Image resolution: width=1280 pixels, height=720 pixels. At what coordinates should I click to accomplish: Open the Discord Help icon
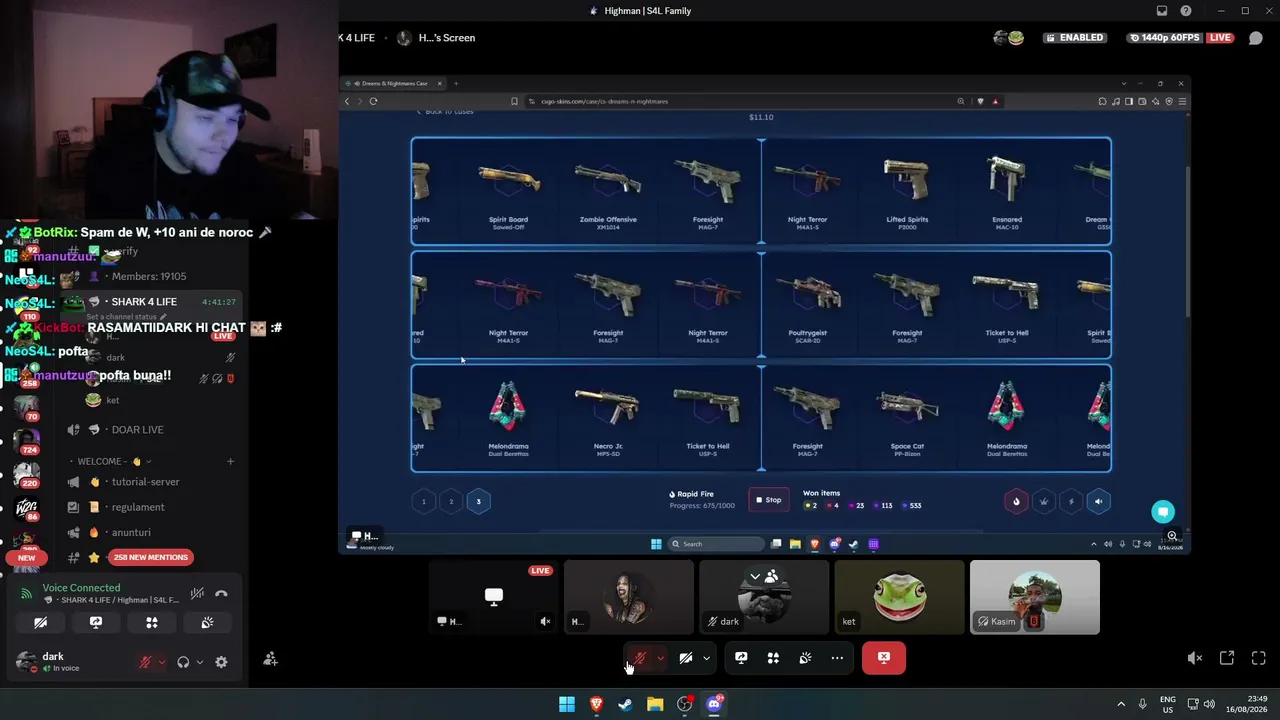1186,11
